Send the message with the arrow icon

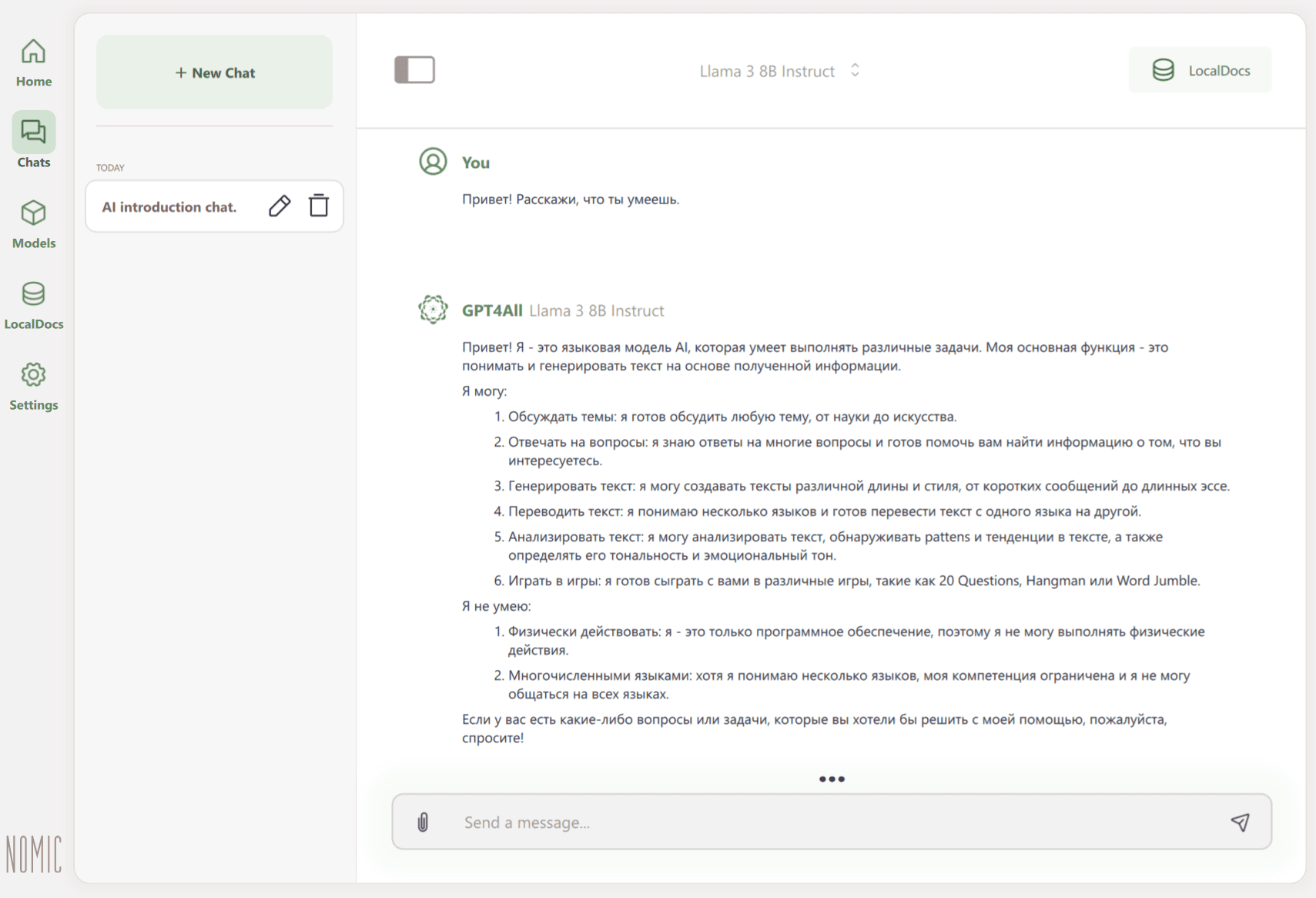coord(1240,823)
